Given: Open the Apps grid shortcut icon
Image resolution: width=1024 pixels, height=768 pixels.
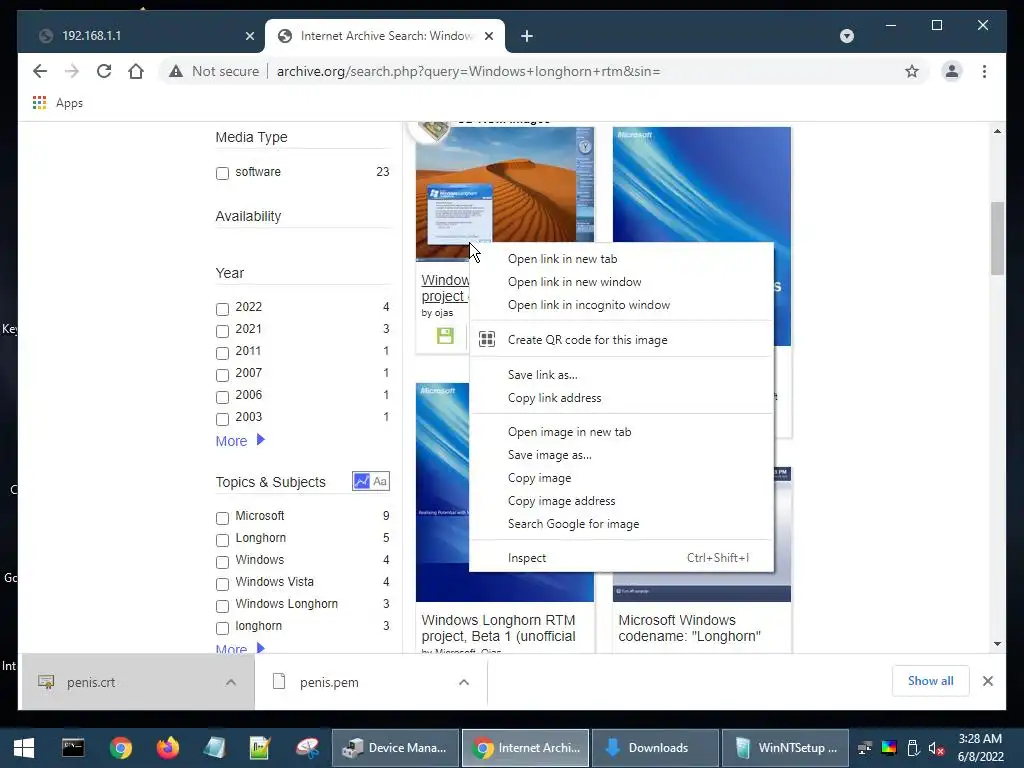Looking at the screenshot, I should coord(39,103).
